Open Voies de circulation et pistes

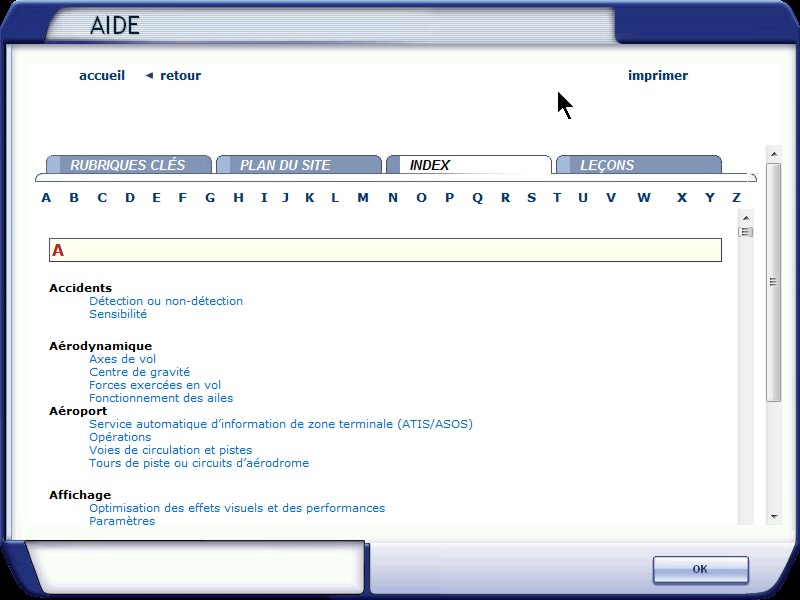[170, 450]
